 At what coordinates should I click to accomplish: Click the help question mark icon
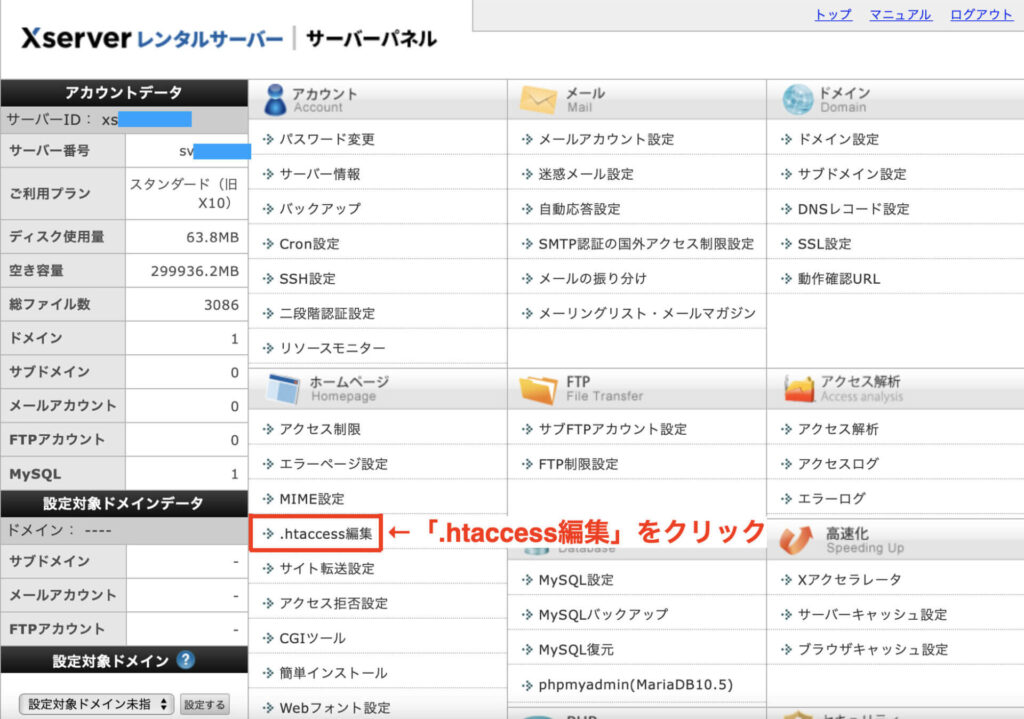point(185,660)
